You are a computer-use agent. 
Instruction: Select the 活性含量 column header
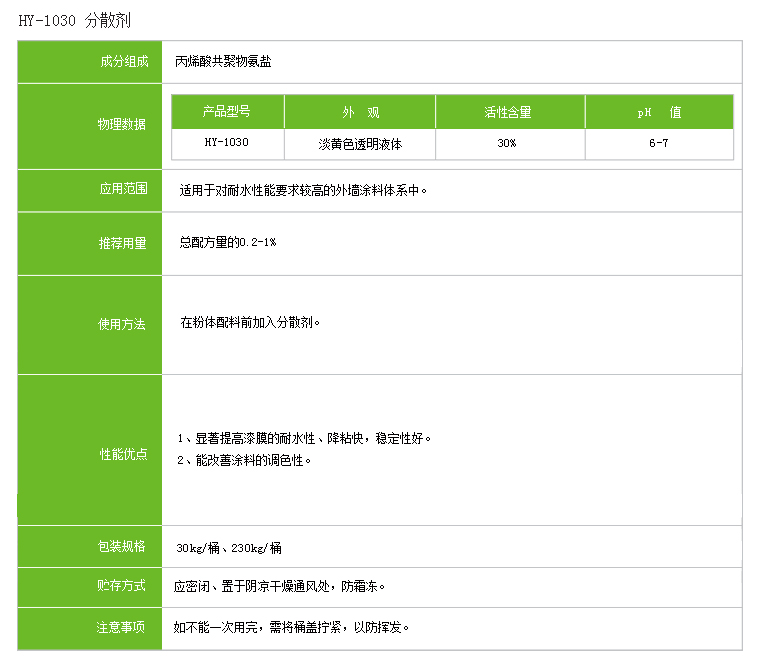(507, 112)
